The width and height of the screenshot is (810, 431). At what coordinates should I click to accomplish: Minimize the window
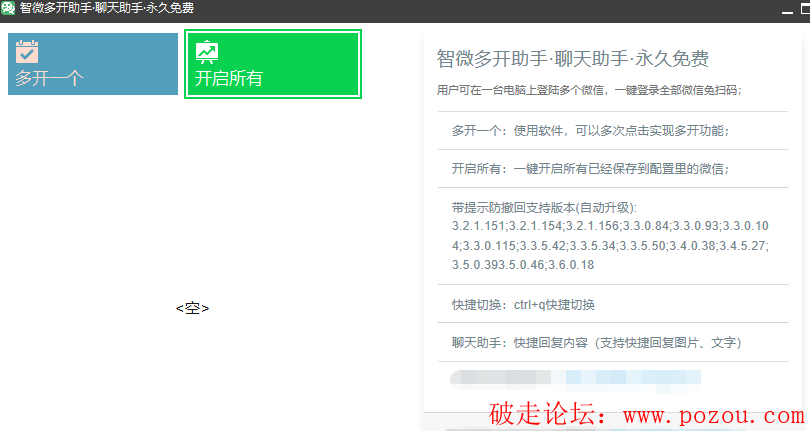click(x=787, y=11)
